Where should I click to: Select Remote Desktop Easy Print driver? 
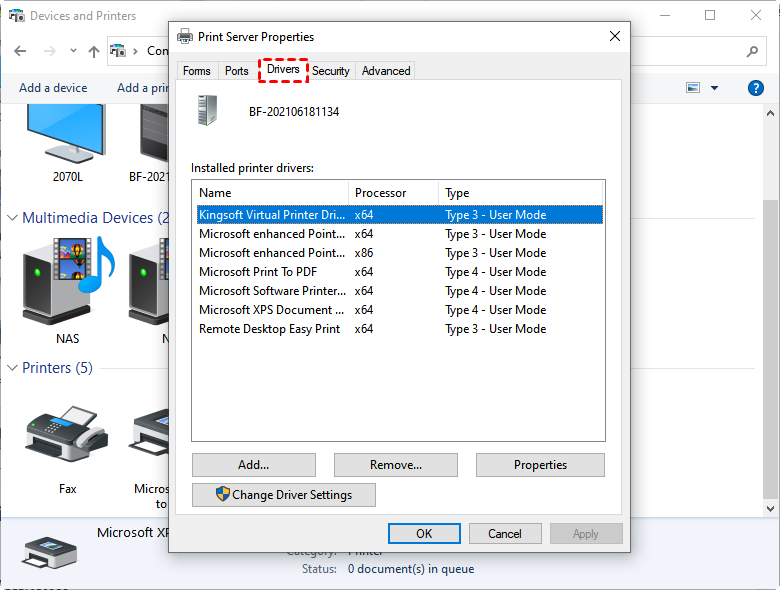click(400, 329)
